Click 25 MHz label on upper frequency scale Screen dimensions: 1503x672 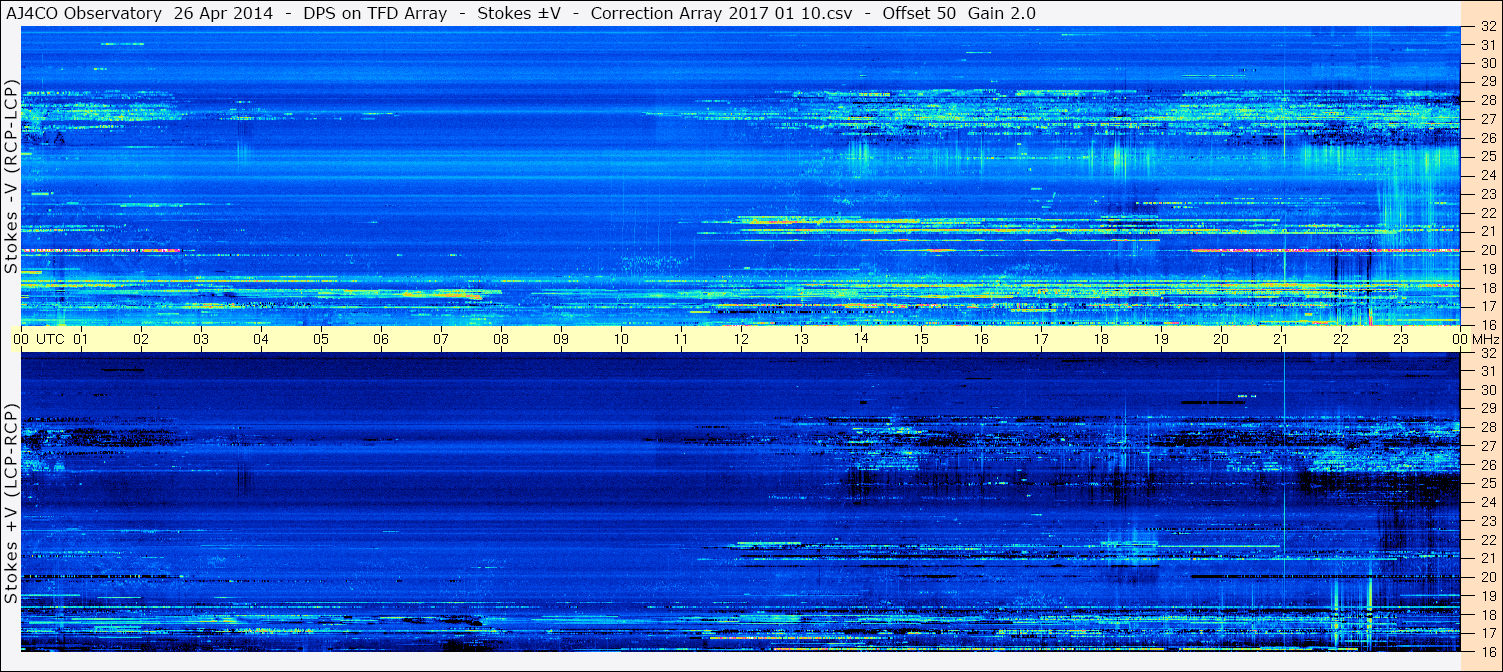[1487, 156]
